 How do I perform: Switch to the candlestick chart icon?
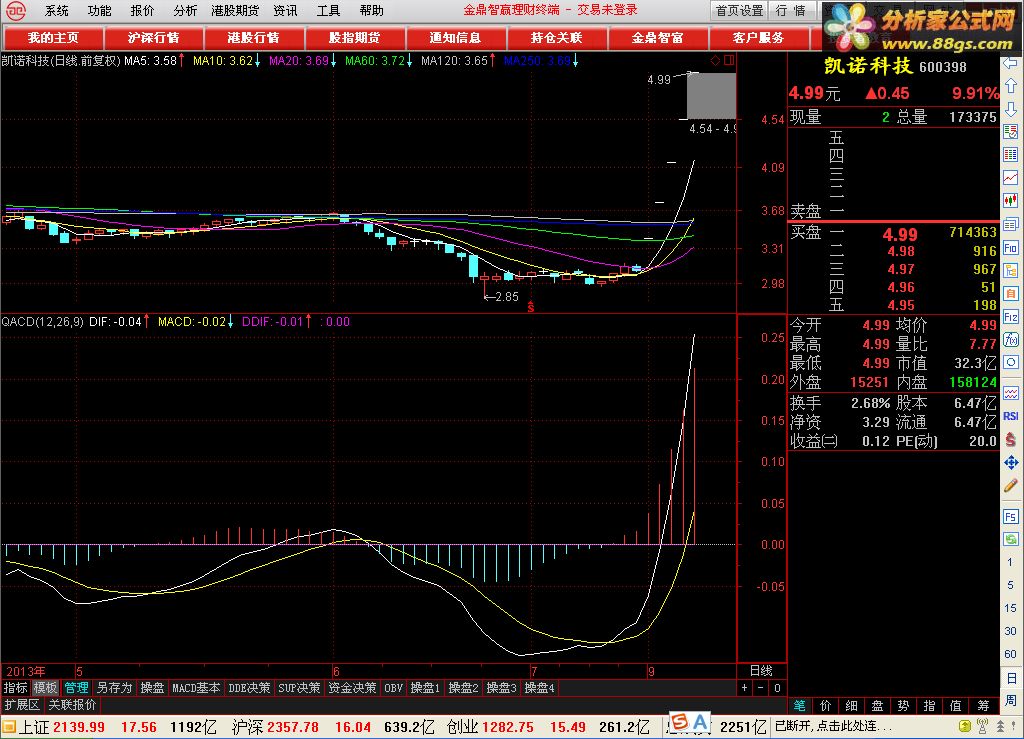pos(1010,200)
